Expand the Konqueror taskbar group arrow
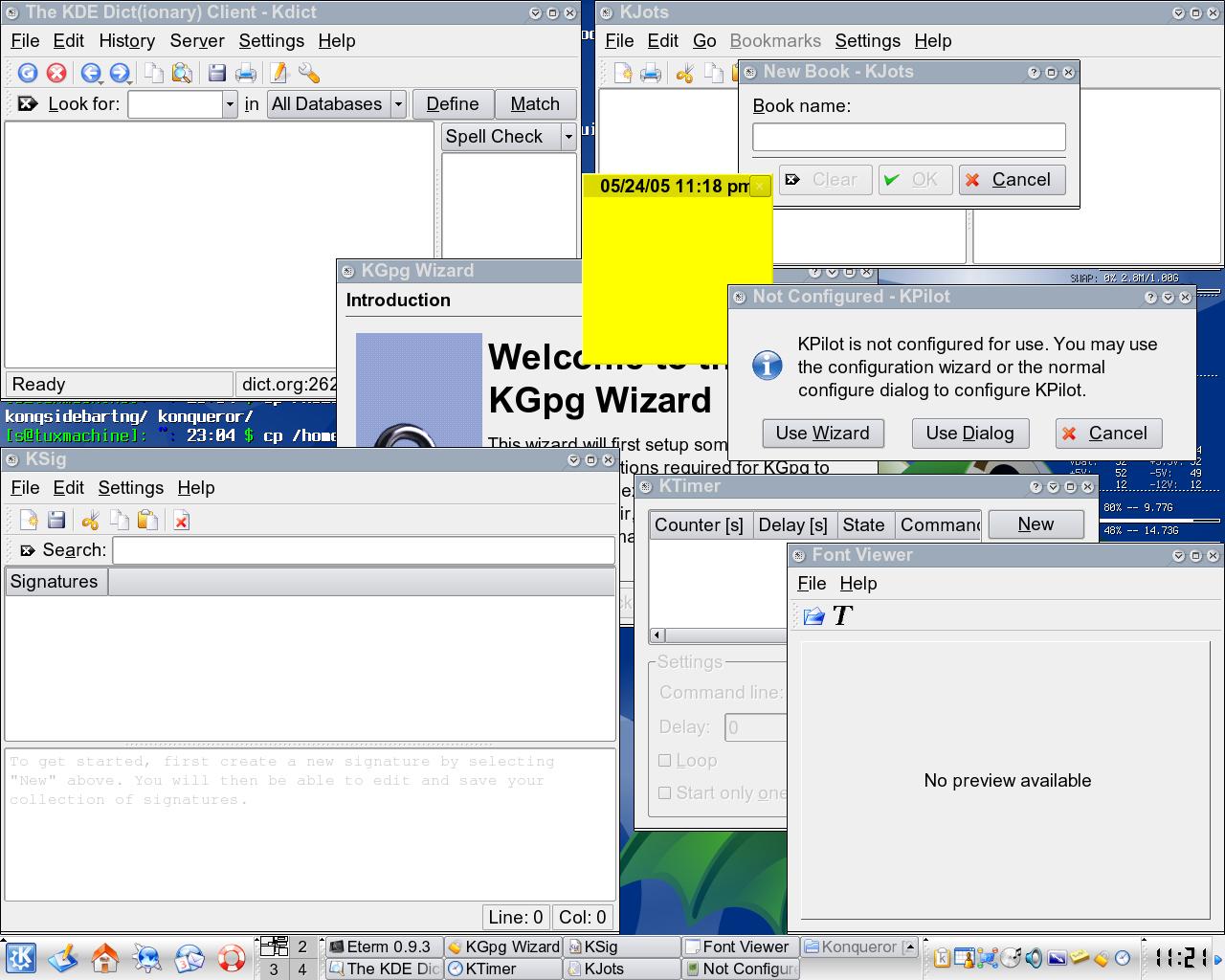Viewport: 1225px width, 980px height. (909, 947)
